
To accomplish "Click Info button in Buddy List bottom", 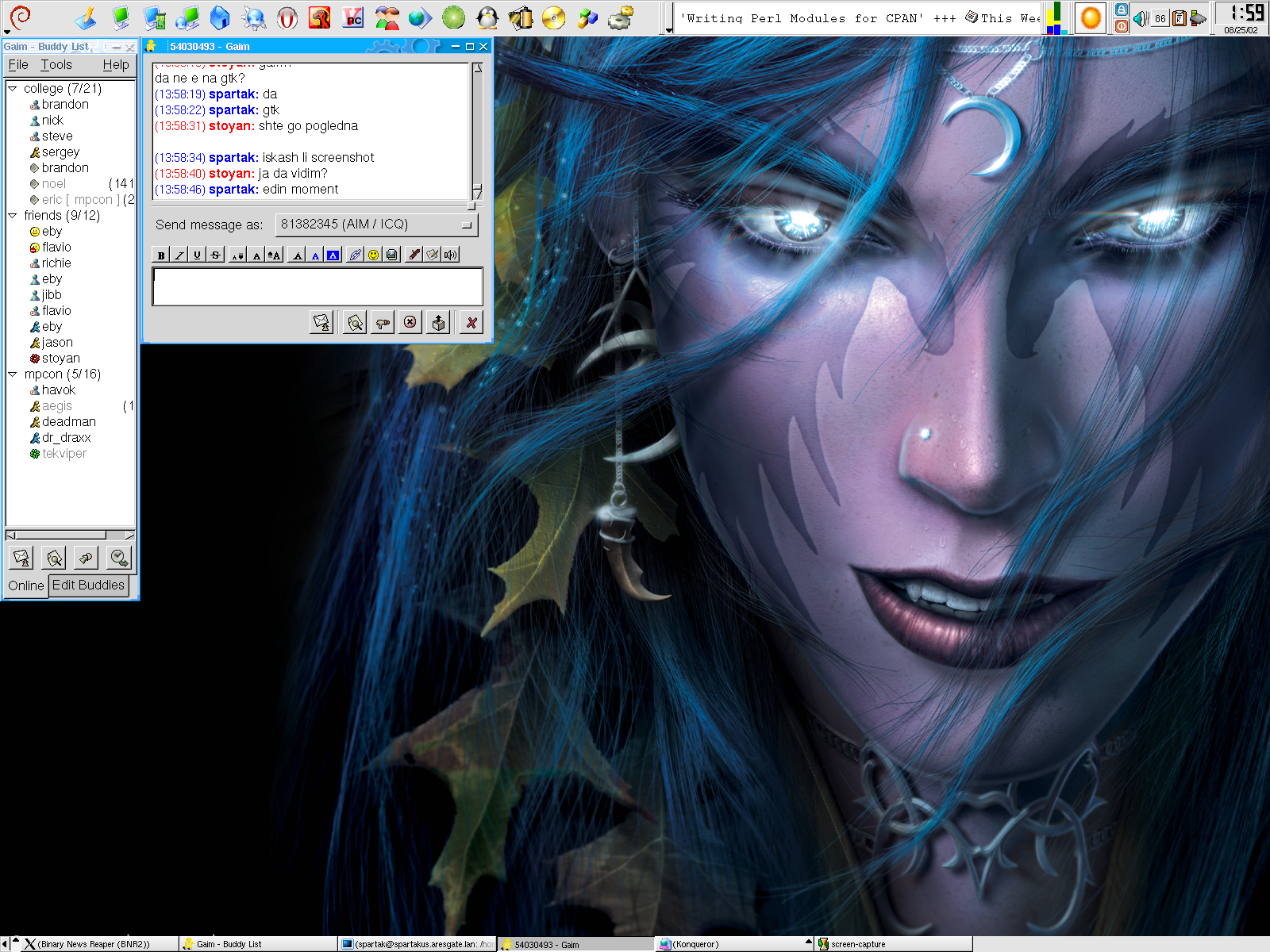I will click(x=54, y=558).
